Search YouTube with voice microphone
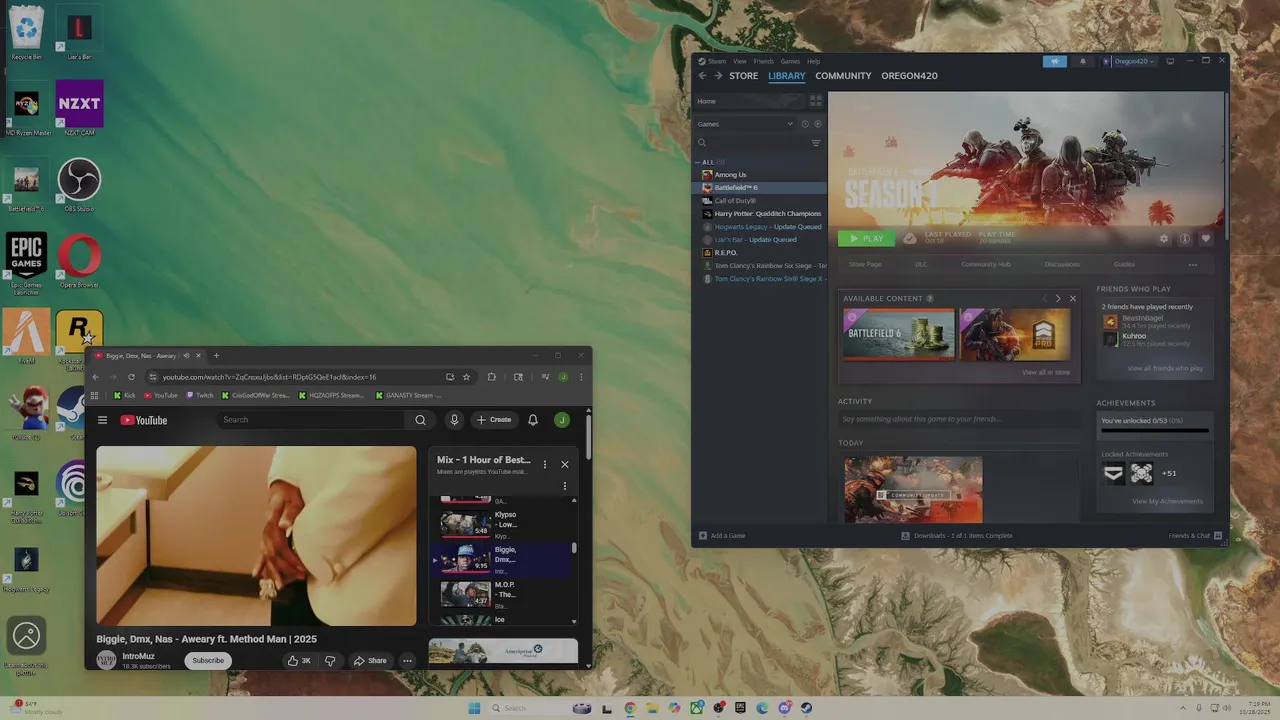Screen dimensions: 1280x720 coord(454,420)
